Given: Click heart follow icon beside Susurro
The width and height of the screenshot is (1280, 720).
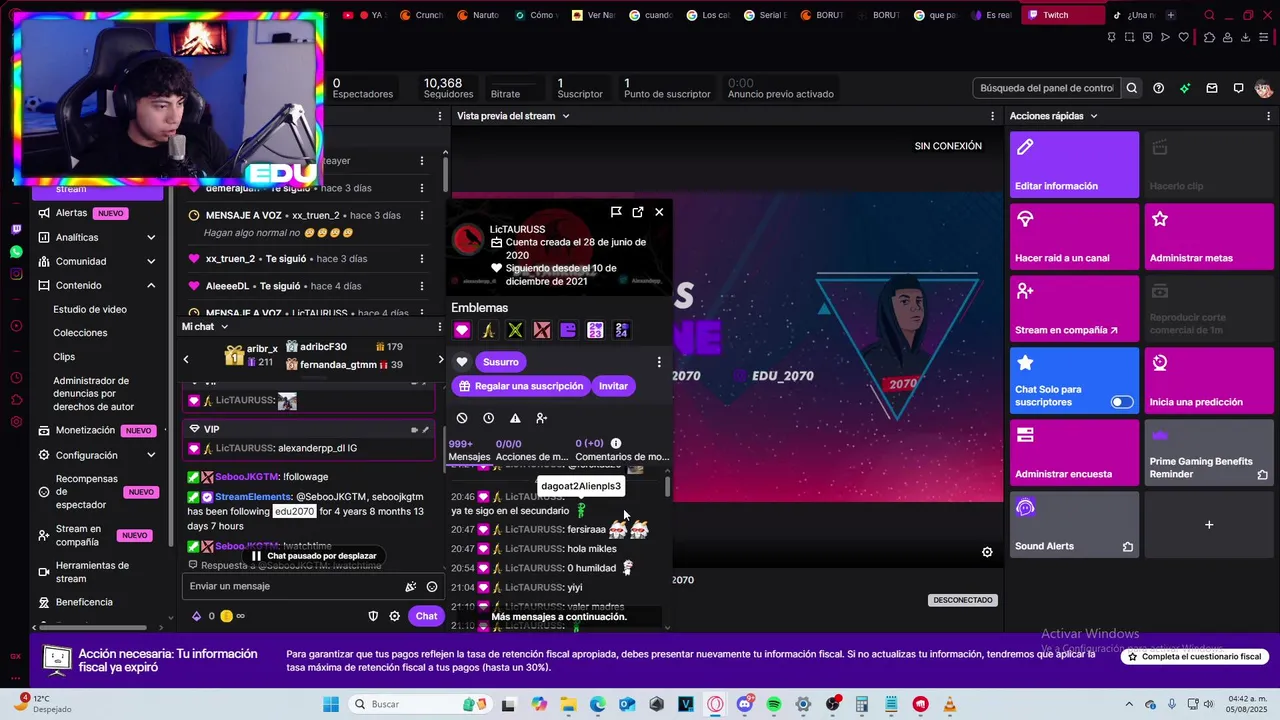Looking at the screenshot, I should point(462,362).
